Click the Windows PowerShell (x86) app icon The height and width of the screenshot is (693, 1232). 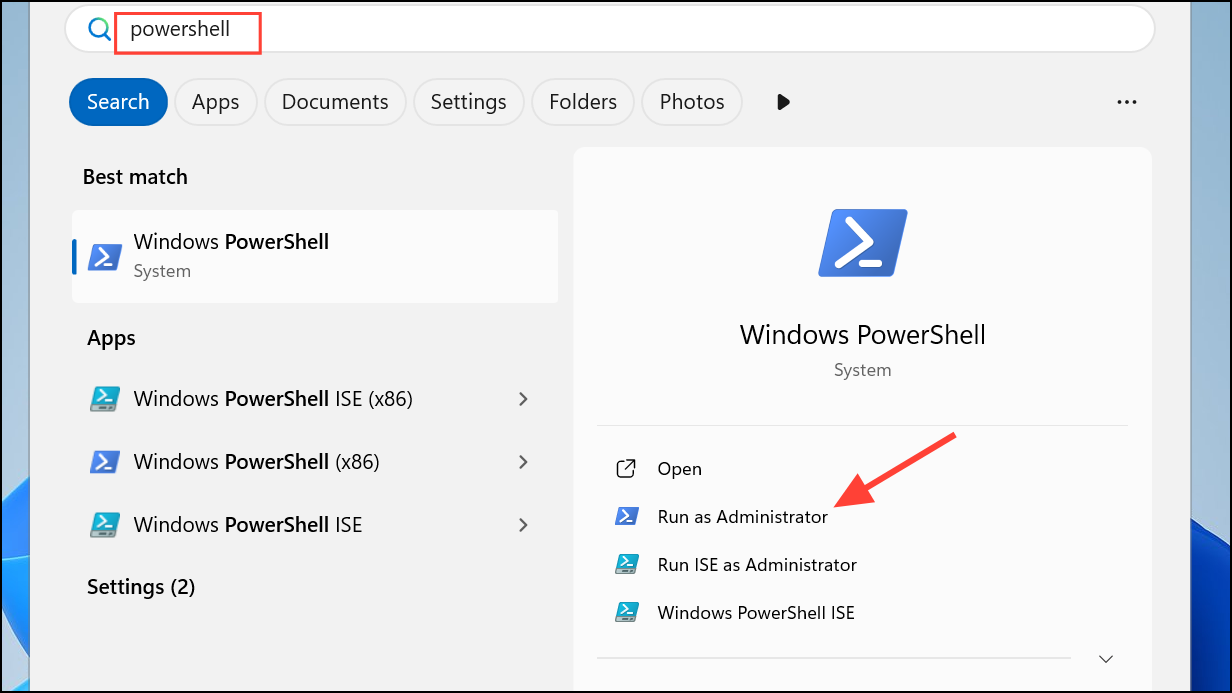coord(105,462)
